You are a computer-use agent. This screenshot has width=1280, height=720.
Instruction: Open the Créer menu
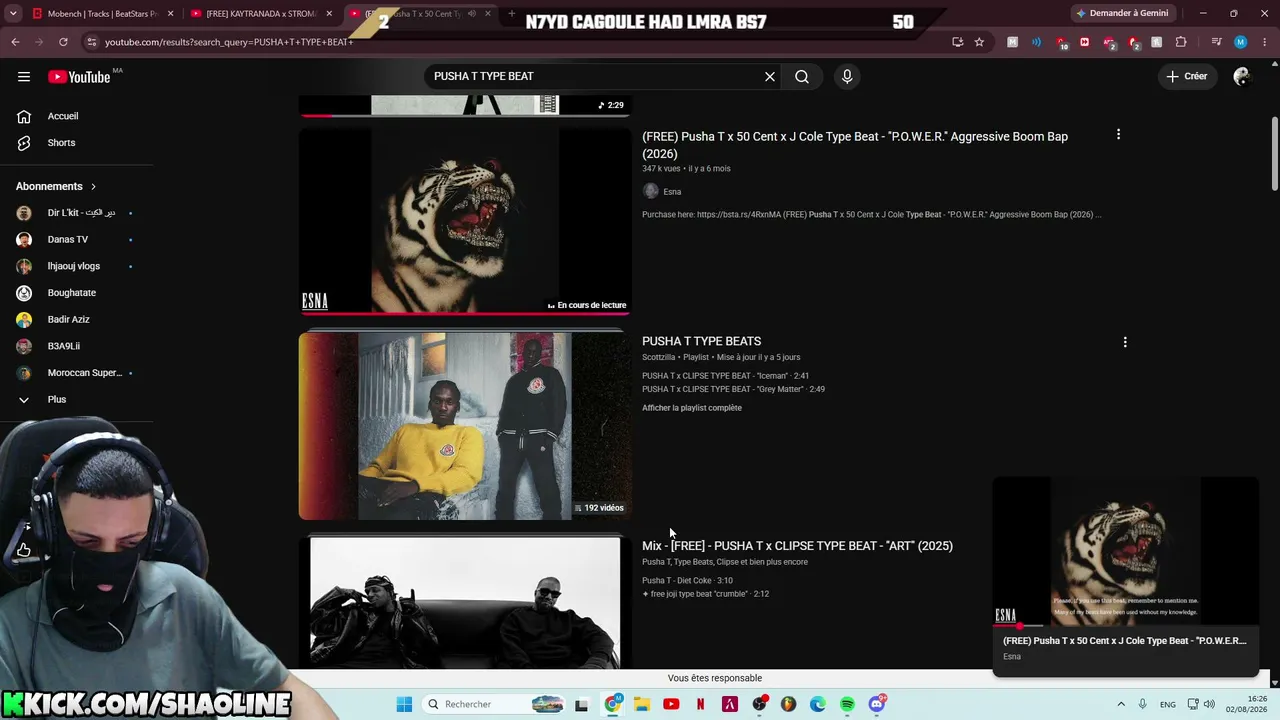(1187, 77)
